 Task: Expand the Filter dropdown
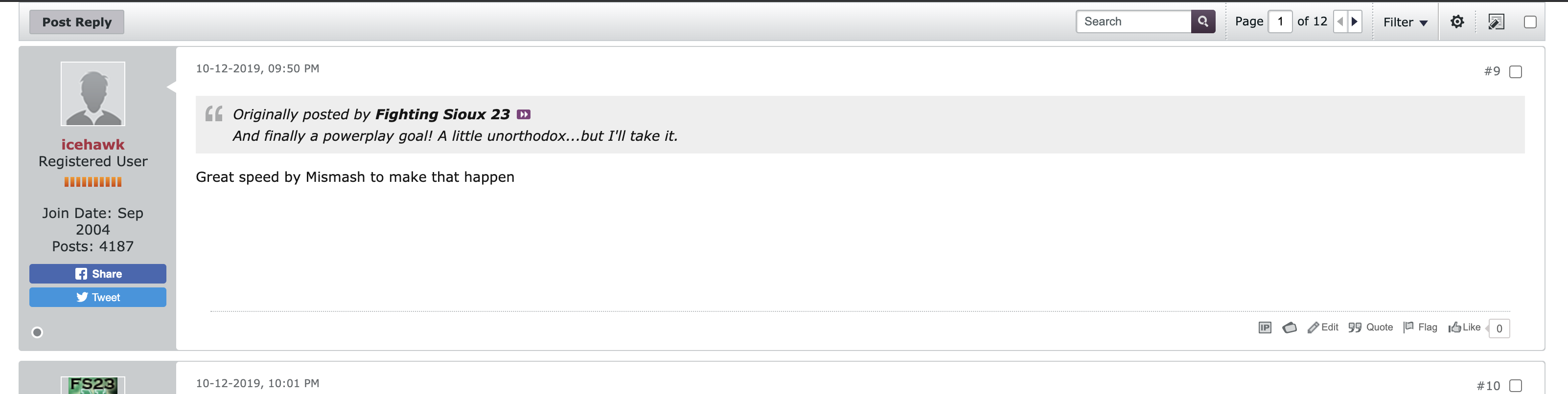pyautogui.click(x=1405, y=22)
